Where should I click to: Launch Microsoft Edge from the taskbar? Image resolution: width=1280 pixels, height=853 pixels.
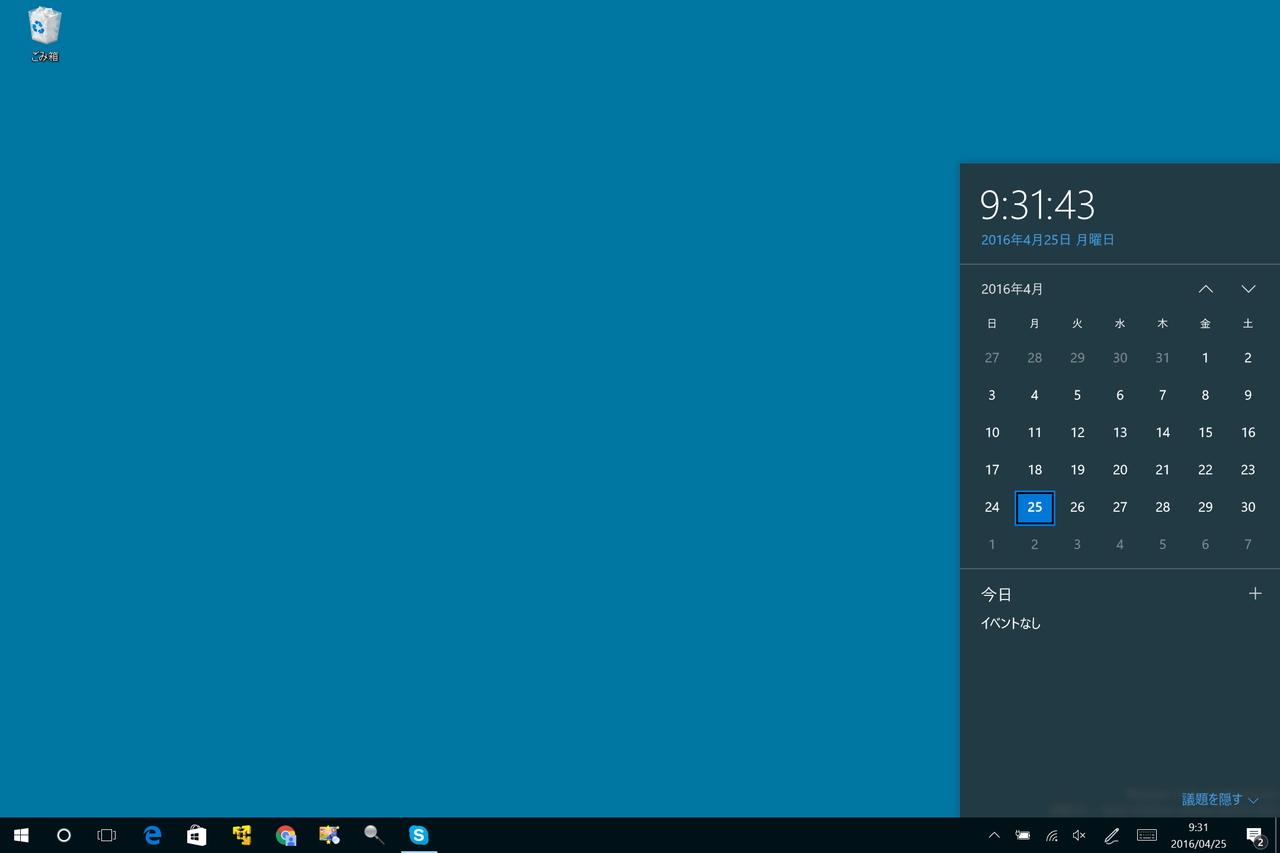click(153, 835)
